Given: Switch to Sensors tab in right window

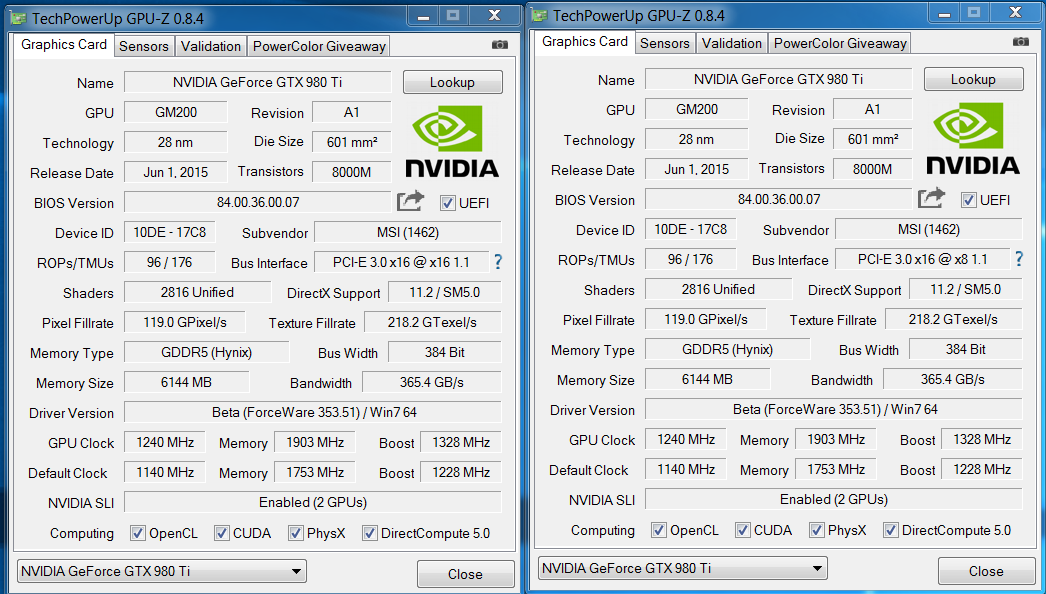Looking at the screenshot, I should point(664,43).
